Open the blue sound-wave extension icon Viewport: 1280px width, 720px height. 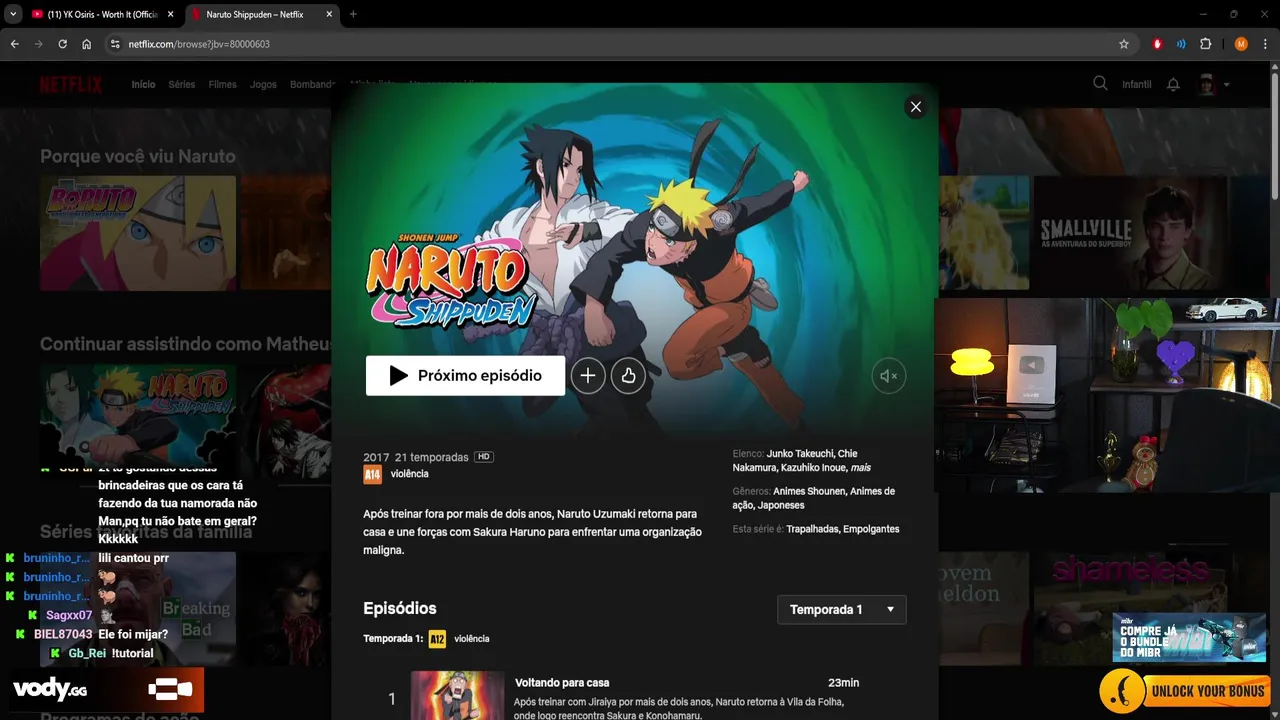pyautogui.click(x=1181, y=44)
